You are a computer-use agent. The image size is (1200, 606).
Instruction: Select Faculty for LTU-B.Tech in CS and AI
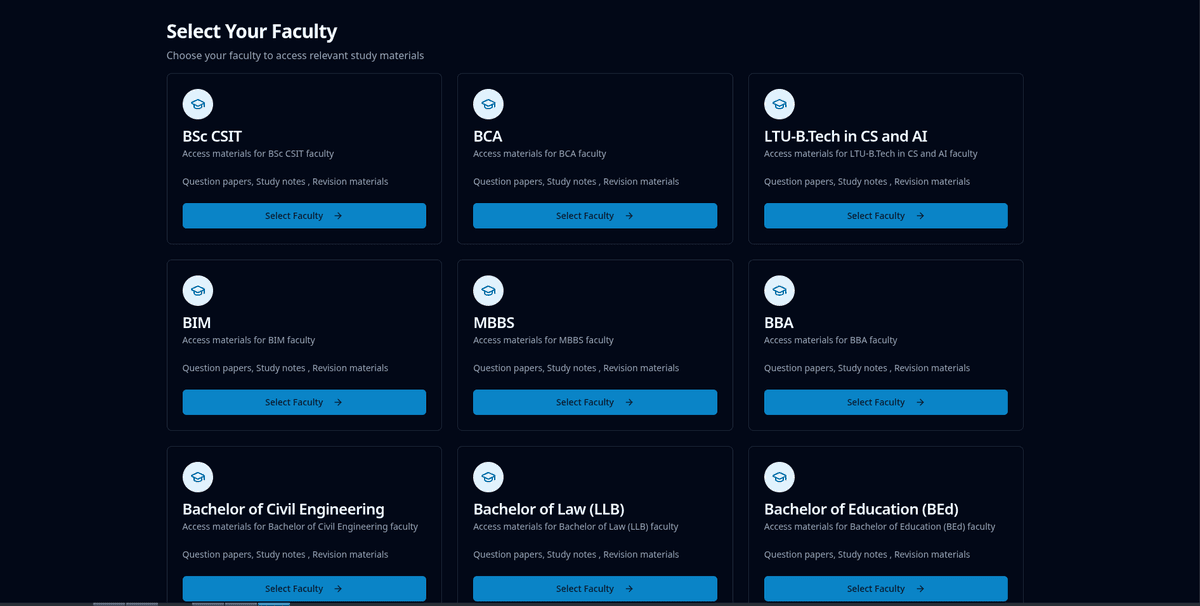coord(886,215)
